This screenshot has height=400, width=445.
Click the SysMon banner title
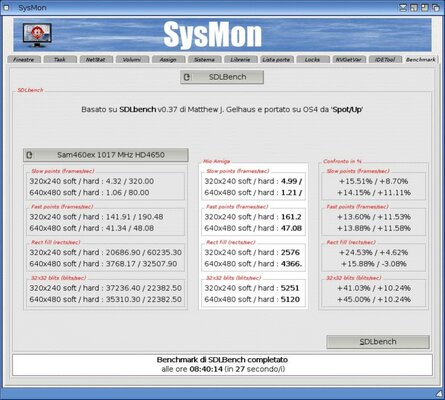pyautogui.click(x=213, y=35)
